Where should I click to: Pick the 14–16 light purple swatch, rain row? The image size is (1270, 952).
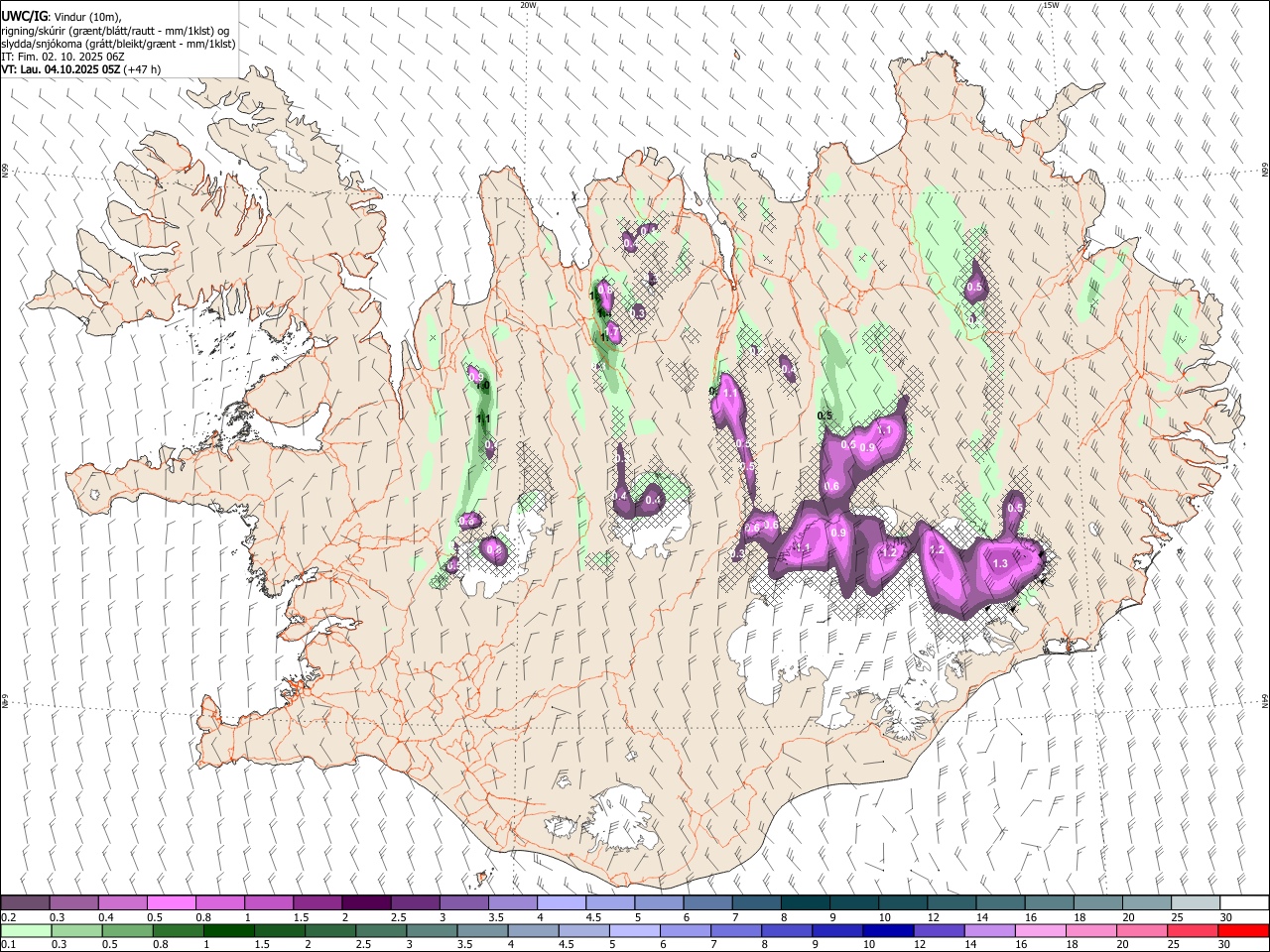pyautogui.click(x=989, y=930)
